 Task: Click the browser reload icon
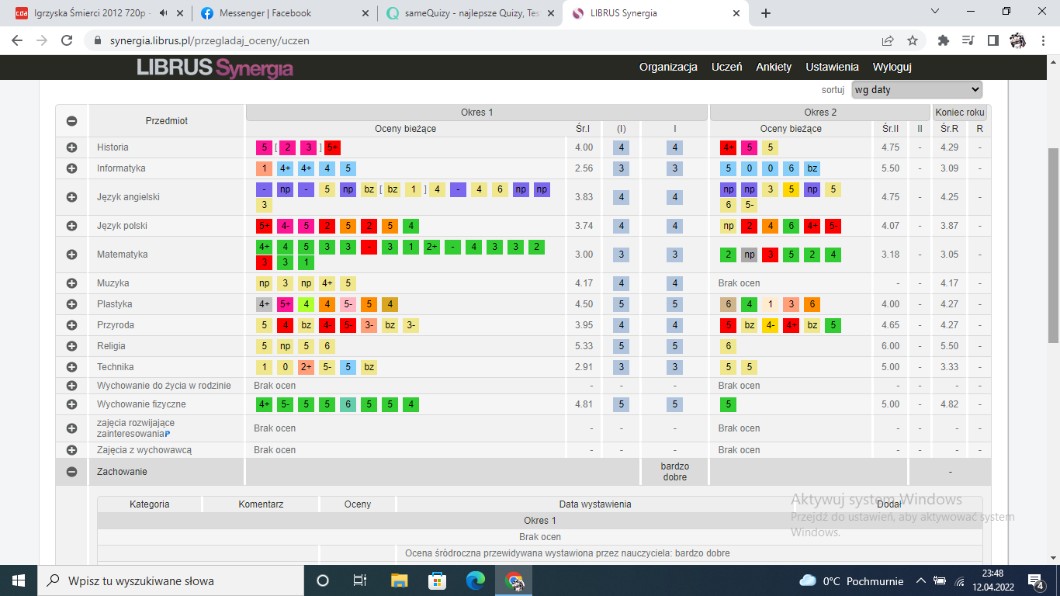point(67,41)
